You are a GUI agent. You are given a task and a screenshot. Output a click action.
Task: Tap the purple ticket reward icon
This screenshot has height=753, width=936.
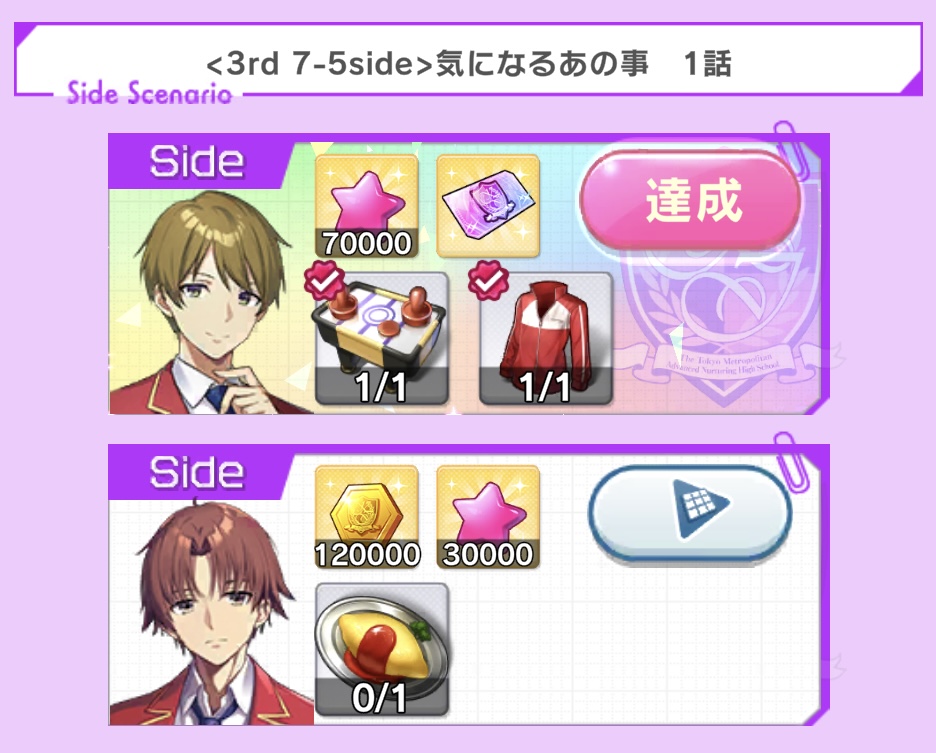click(x=488, y=206)
